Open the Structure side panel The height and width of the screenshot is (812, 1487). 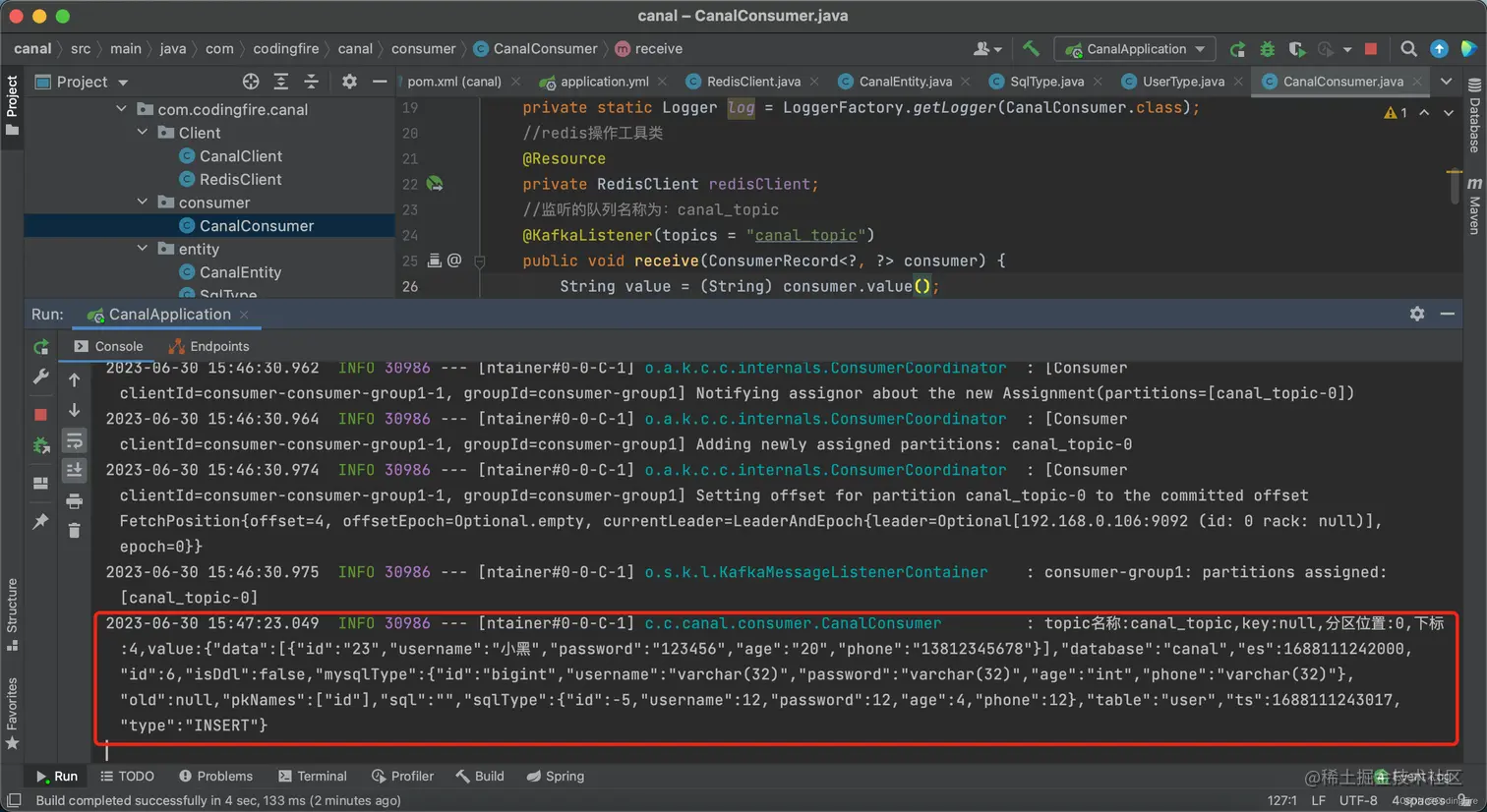[12, 614]
